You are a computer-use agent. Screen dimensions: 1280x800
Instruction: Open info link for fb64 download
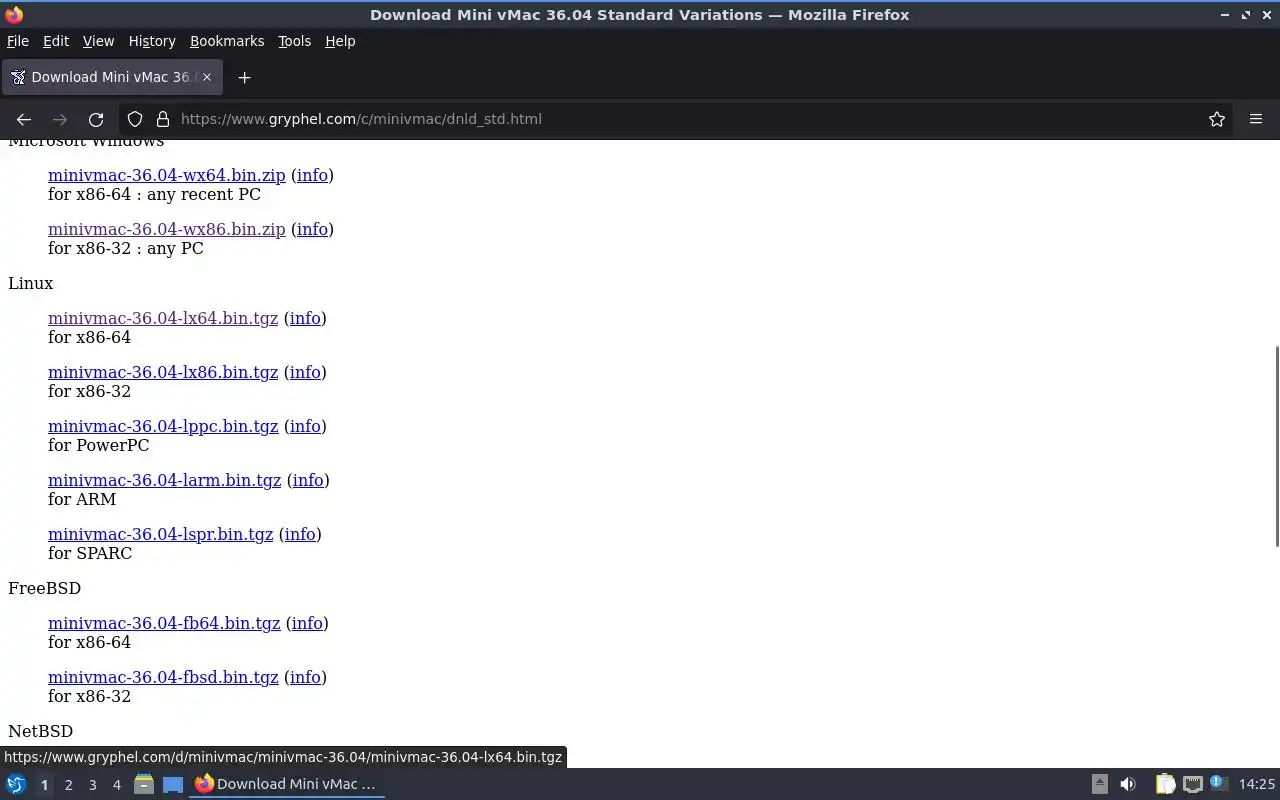[307, 623]
